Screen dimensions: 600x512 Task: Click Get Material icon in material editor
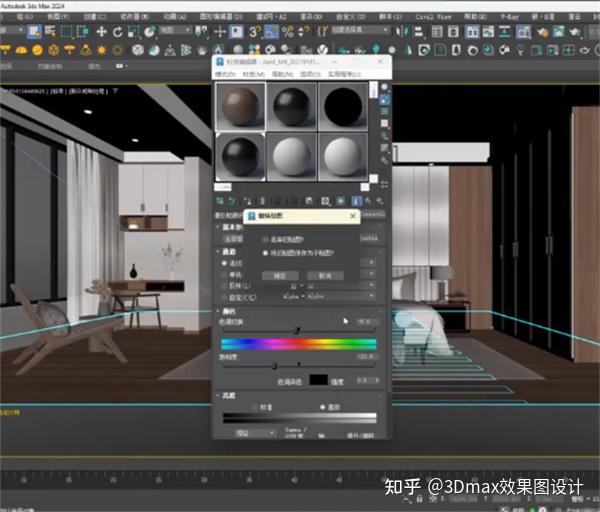pyautogui.click(x=220, y=201)
